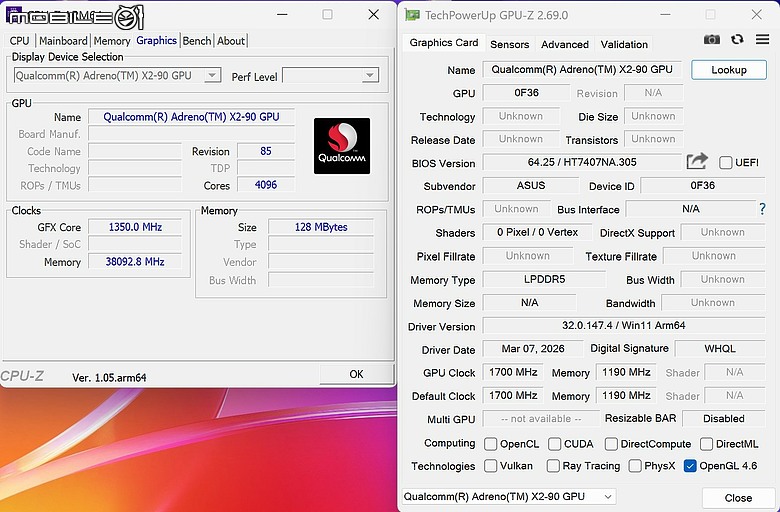
Task: Close the CPU-Z window
Action: coord(374,14)
